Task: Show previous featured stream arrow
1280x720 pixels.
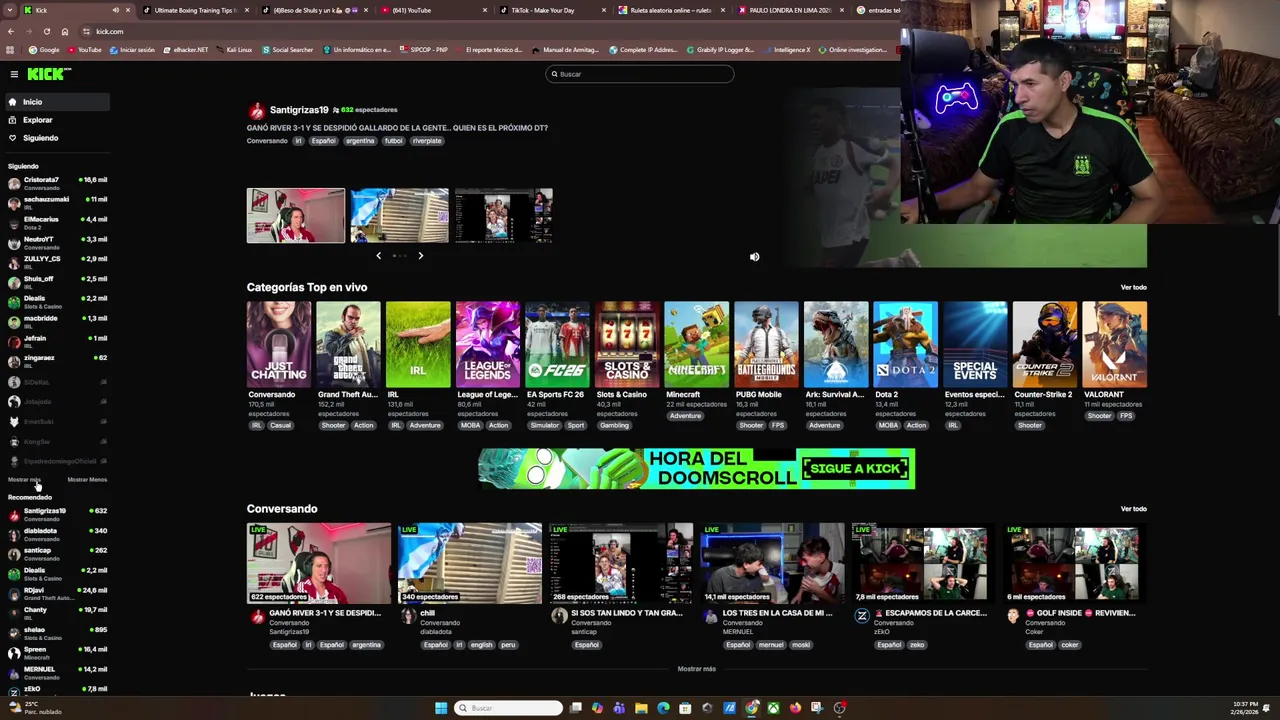Action: (x=378, y=256)
